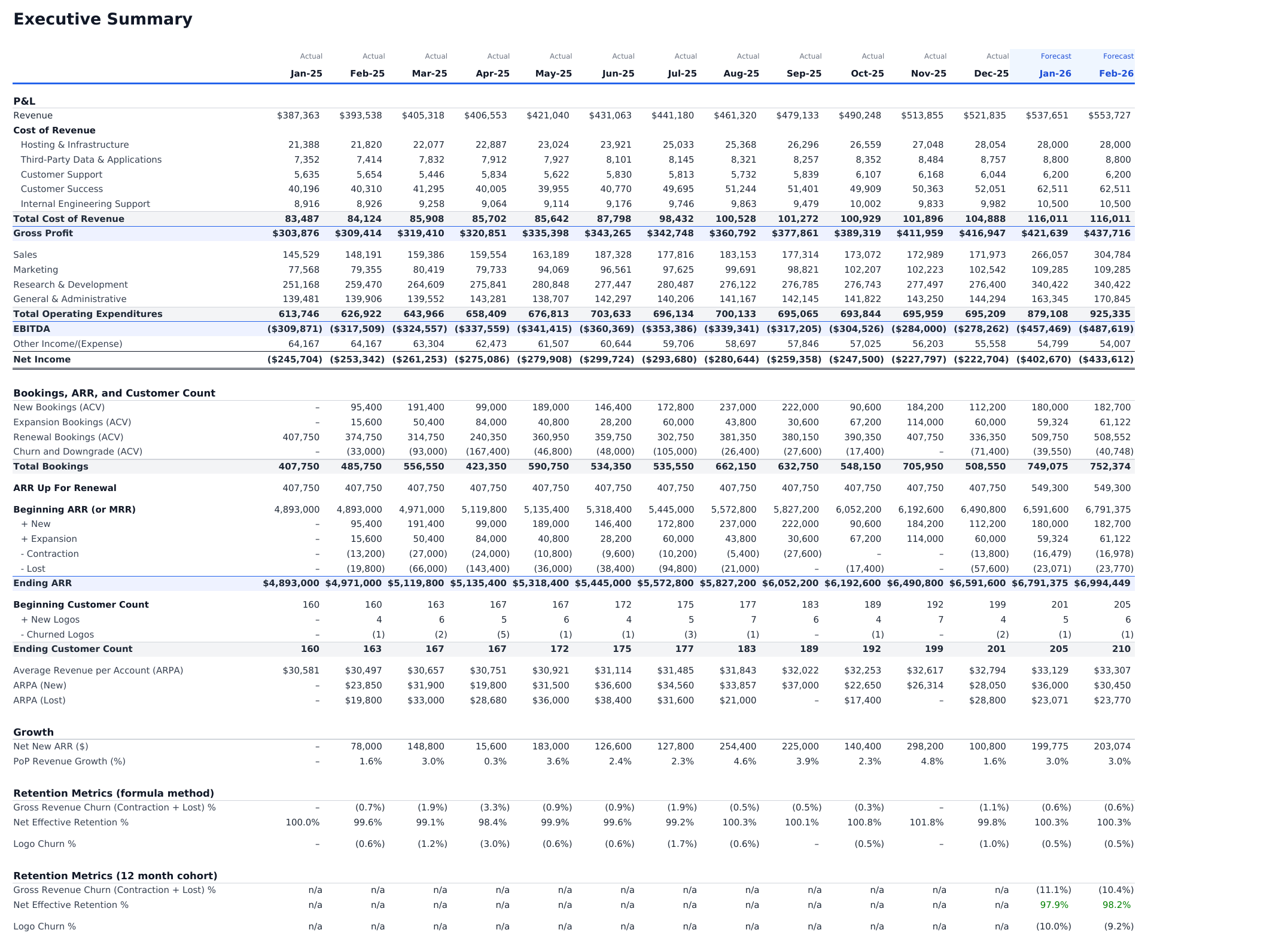Select the Revenue row label
This screenshot has height=945, width=1288.
[33, 115]
